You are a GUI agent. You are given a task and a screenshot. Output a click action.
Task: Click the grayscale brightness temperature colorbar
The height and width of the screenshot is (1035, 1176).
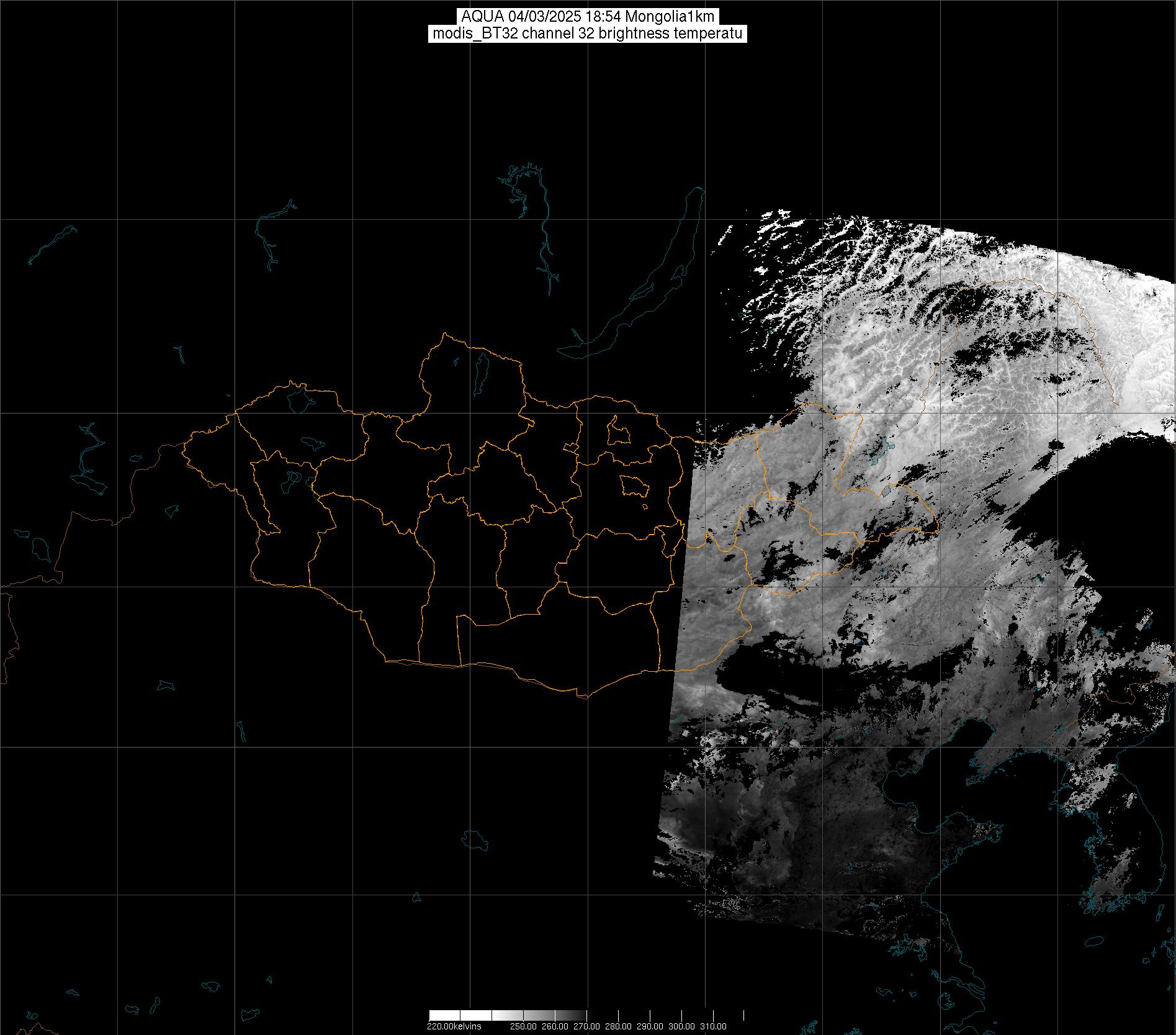coord(586,1015)
